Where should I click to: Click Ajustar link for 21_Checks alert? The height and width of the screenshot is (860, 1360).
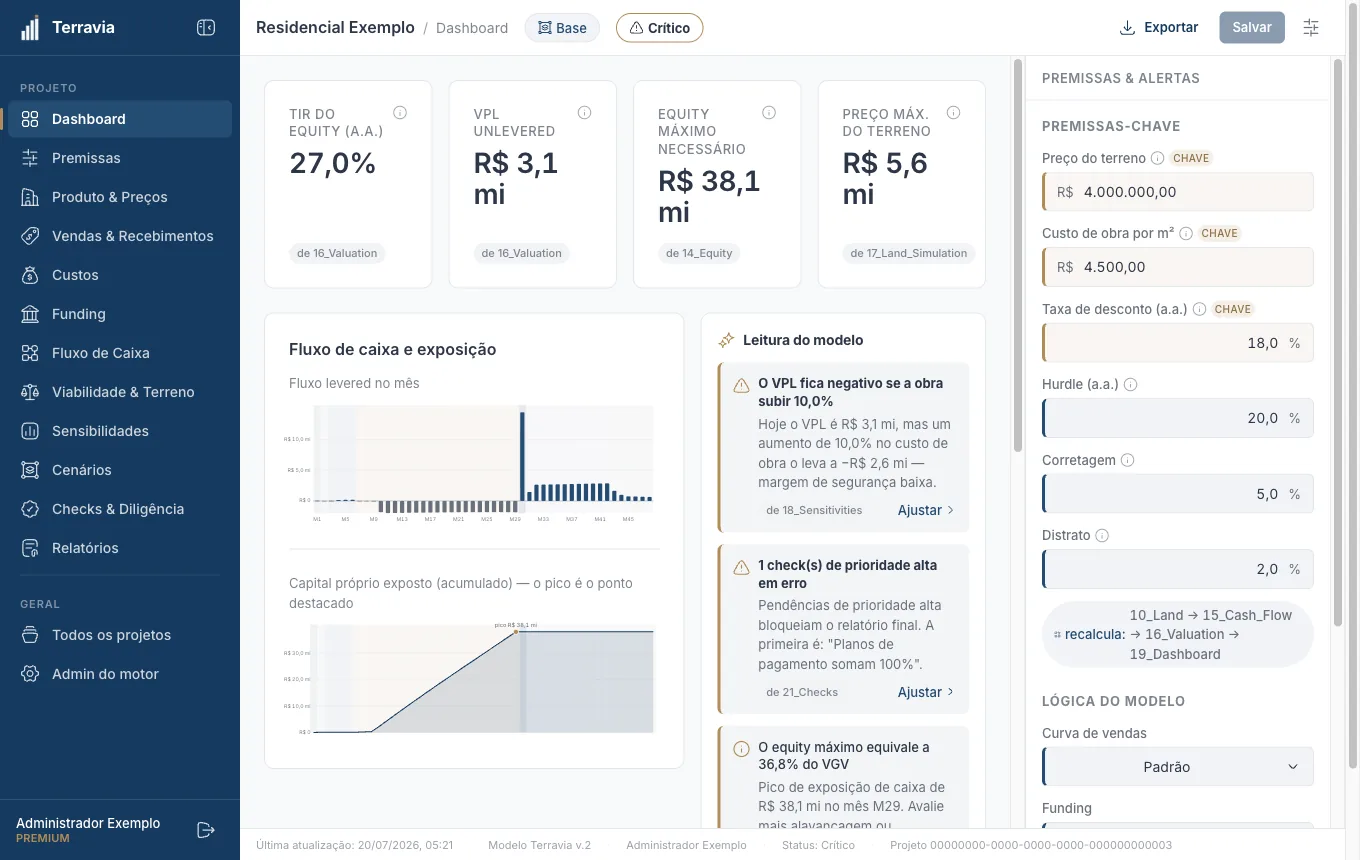click(x=926, y=692)
